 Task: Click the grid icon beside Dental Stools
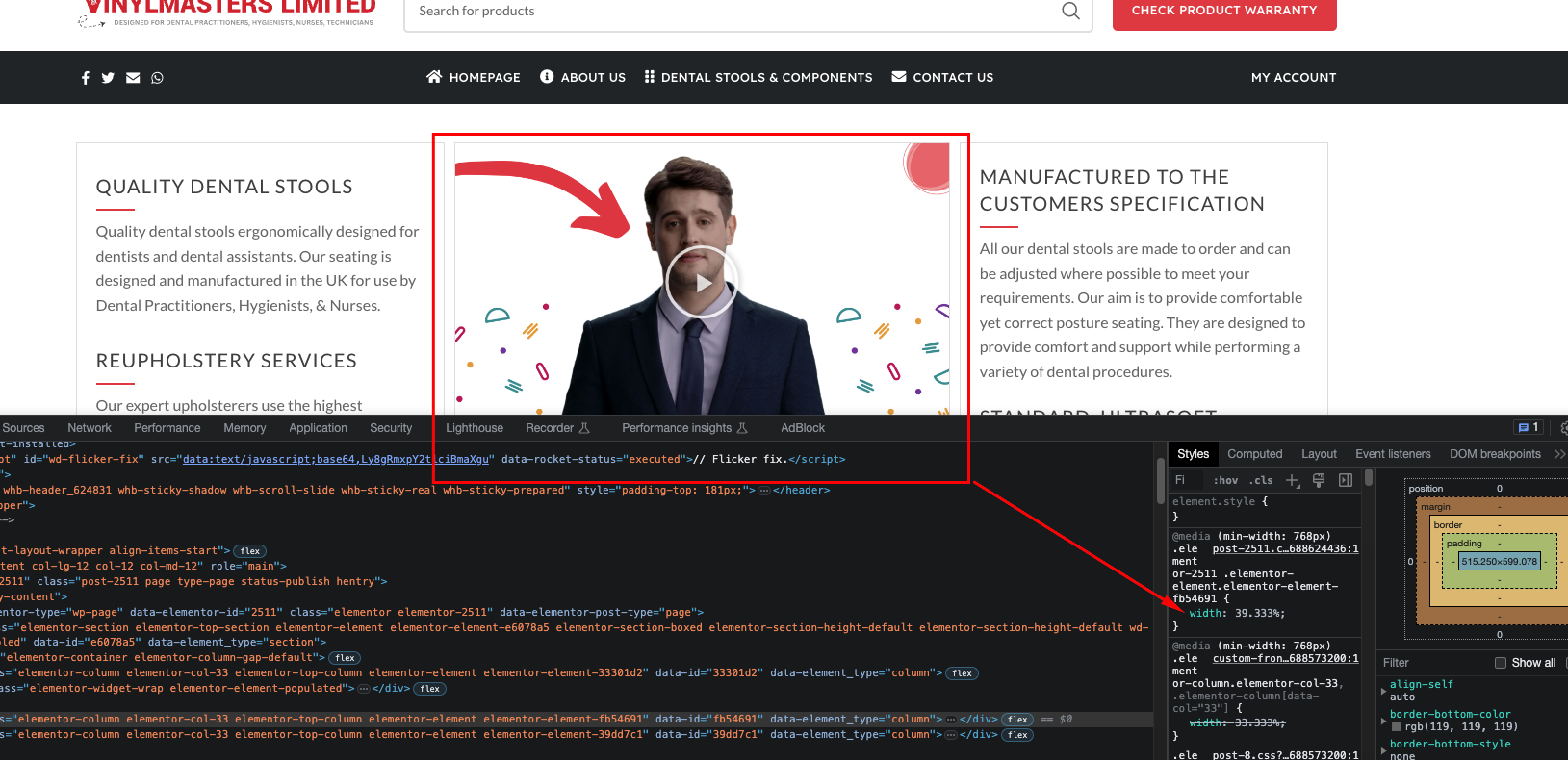(x=650, y=76)
